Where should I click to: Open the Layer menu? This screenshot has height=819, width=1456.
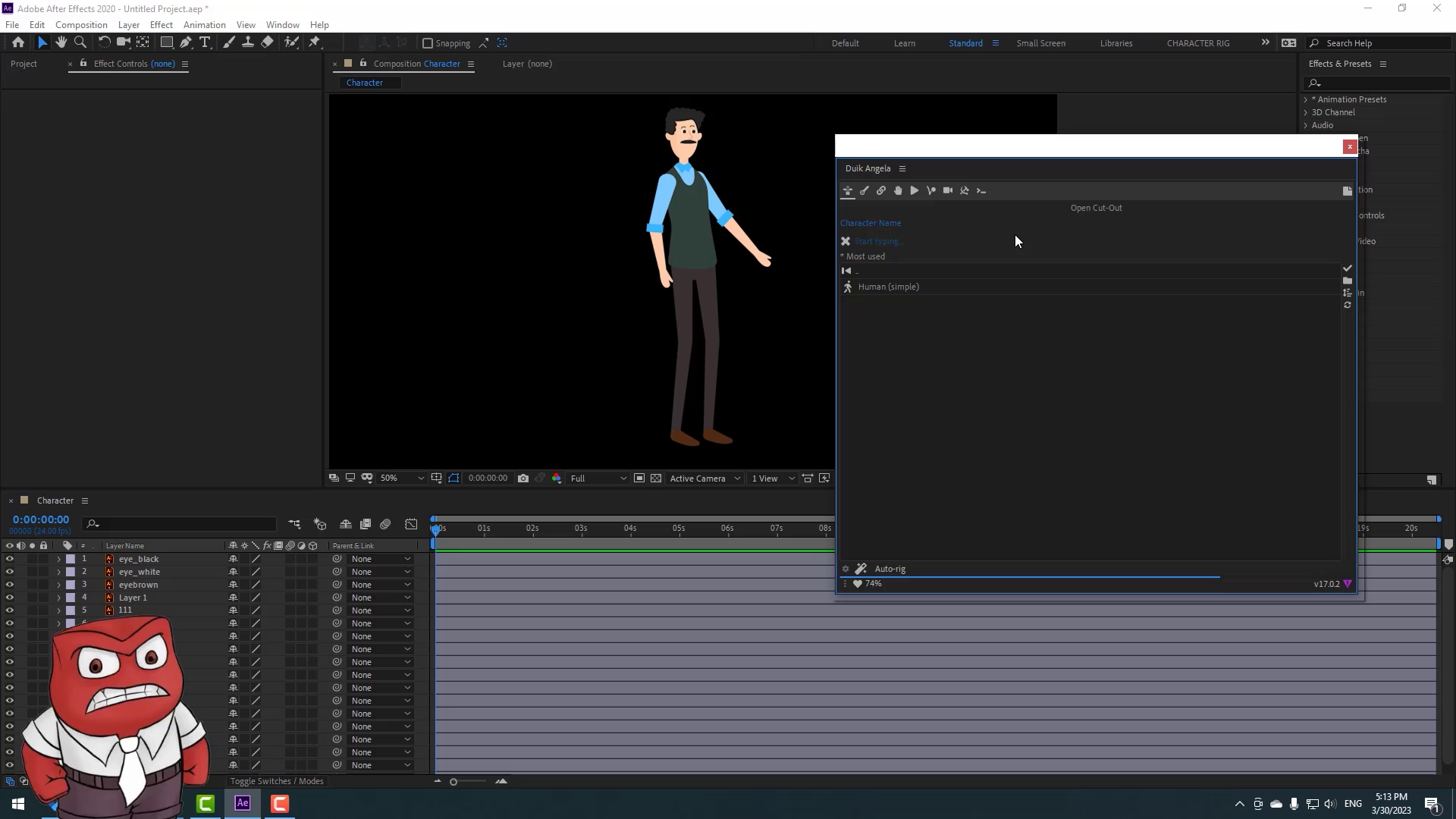(x=129, y=24)
